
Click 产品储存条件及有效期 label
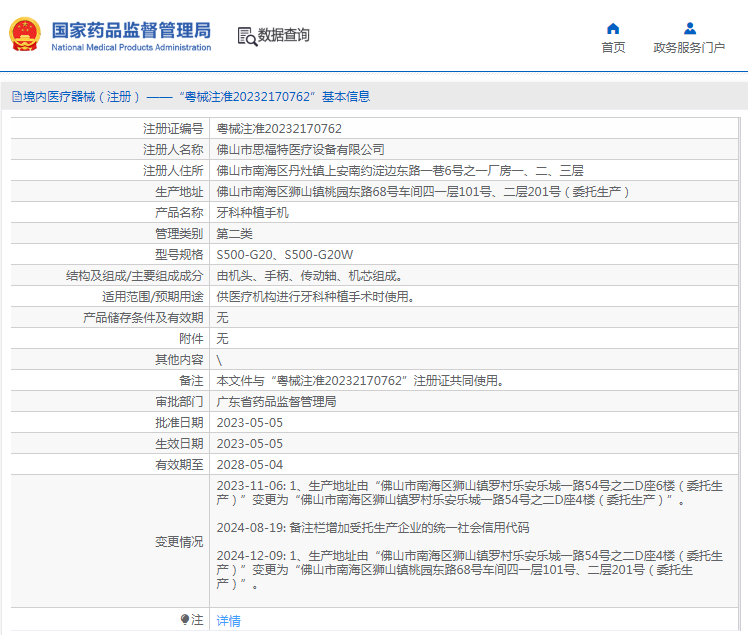(x=143, y=317)
